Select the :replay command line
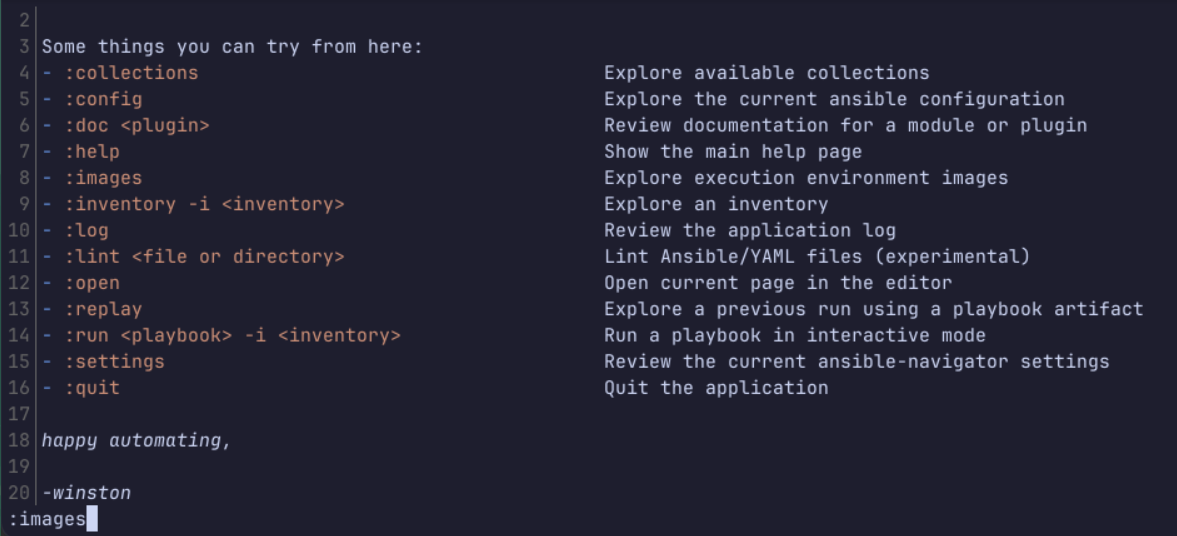 click(x=103, y=309)
